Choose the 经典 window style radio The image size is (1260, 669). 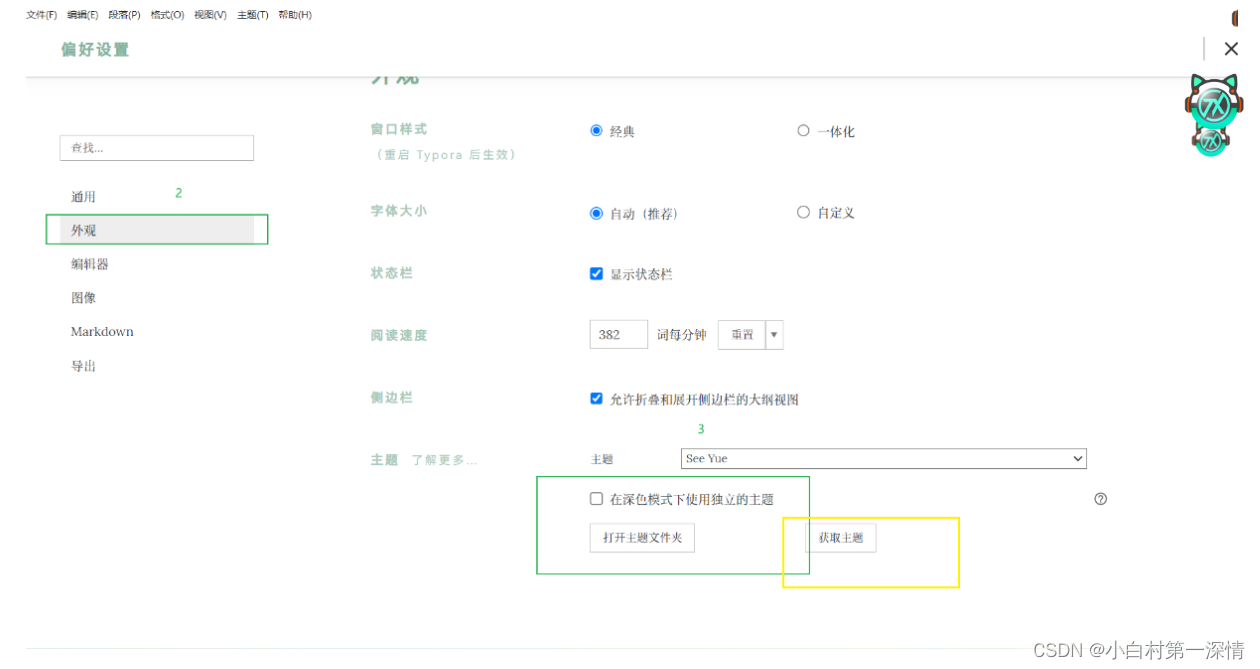click(597, 130)
